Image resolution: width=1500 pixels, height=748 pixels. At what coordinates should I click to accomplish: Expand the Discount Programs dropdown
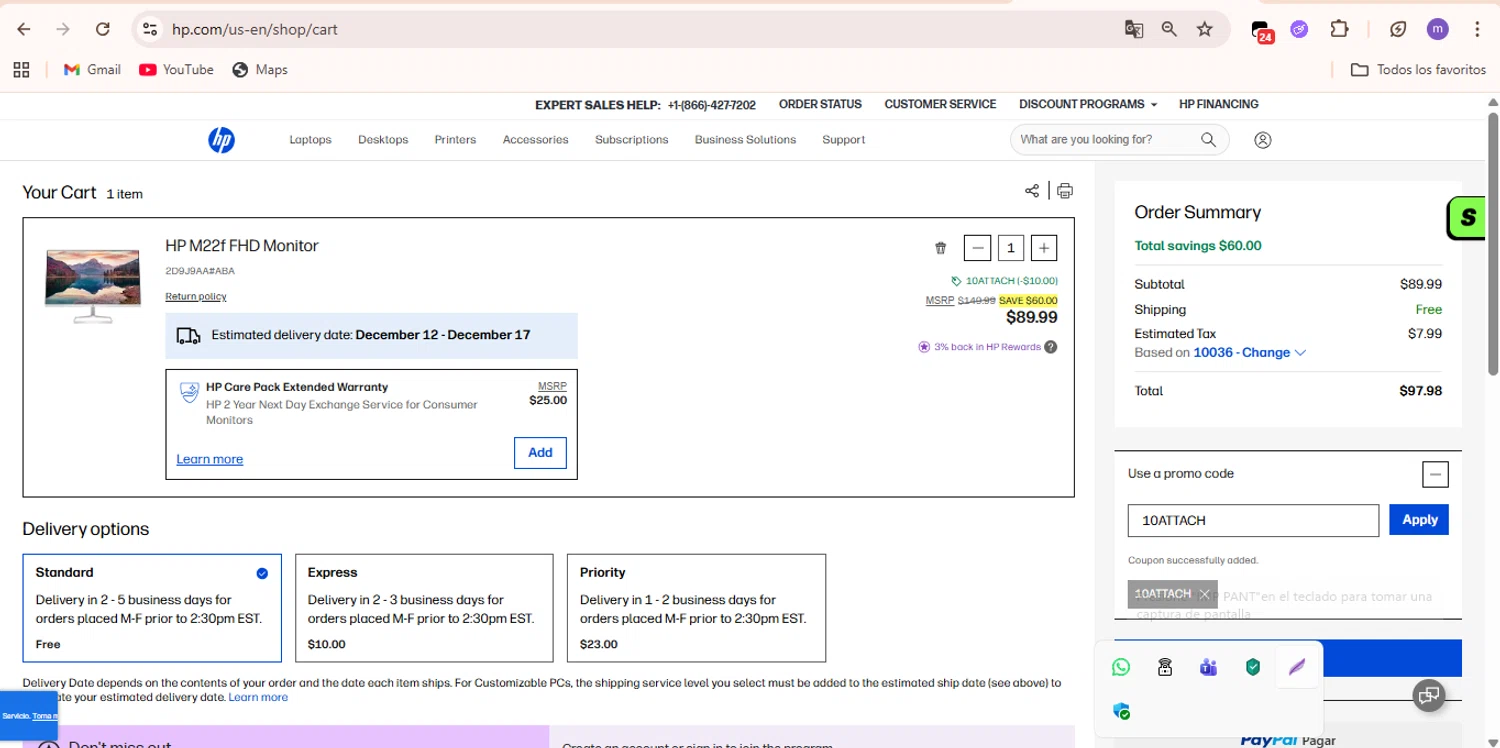pos(1088,104)
